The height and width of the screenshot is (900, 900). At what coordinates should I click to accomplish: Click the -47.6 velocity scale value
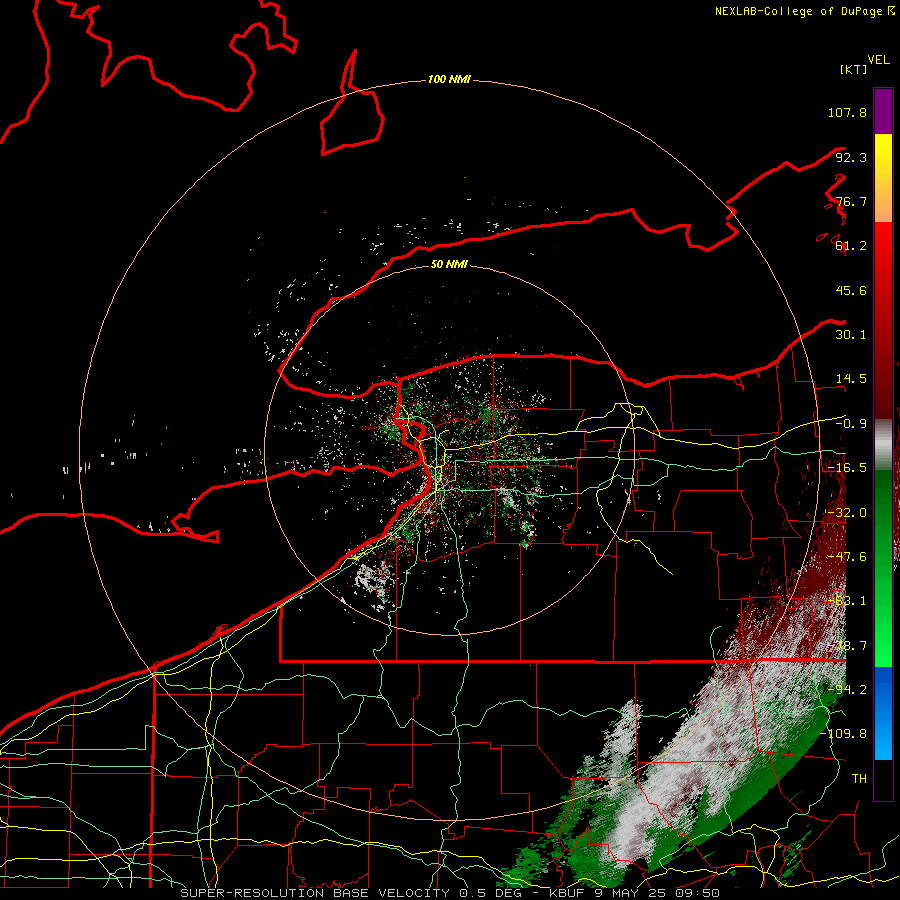[x=847, y=557]
